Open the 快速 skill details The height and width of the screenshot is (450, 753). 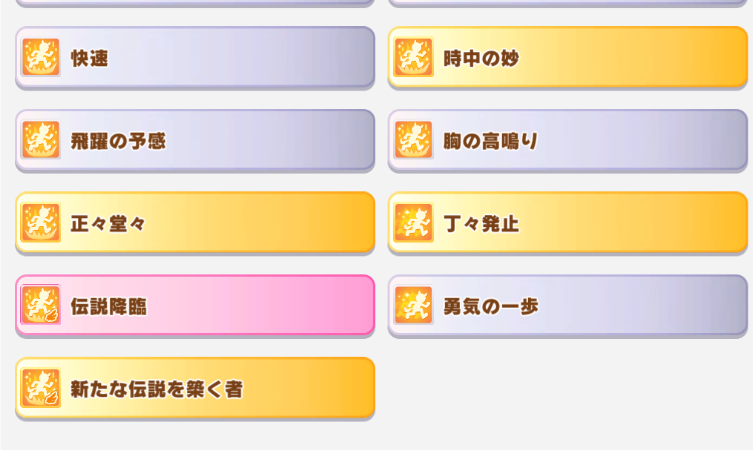point(195,58)
